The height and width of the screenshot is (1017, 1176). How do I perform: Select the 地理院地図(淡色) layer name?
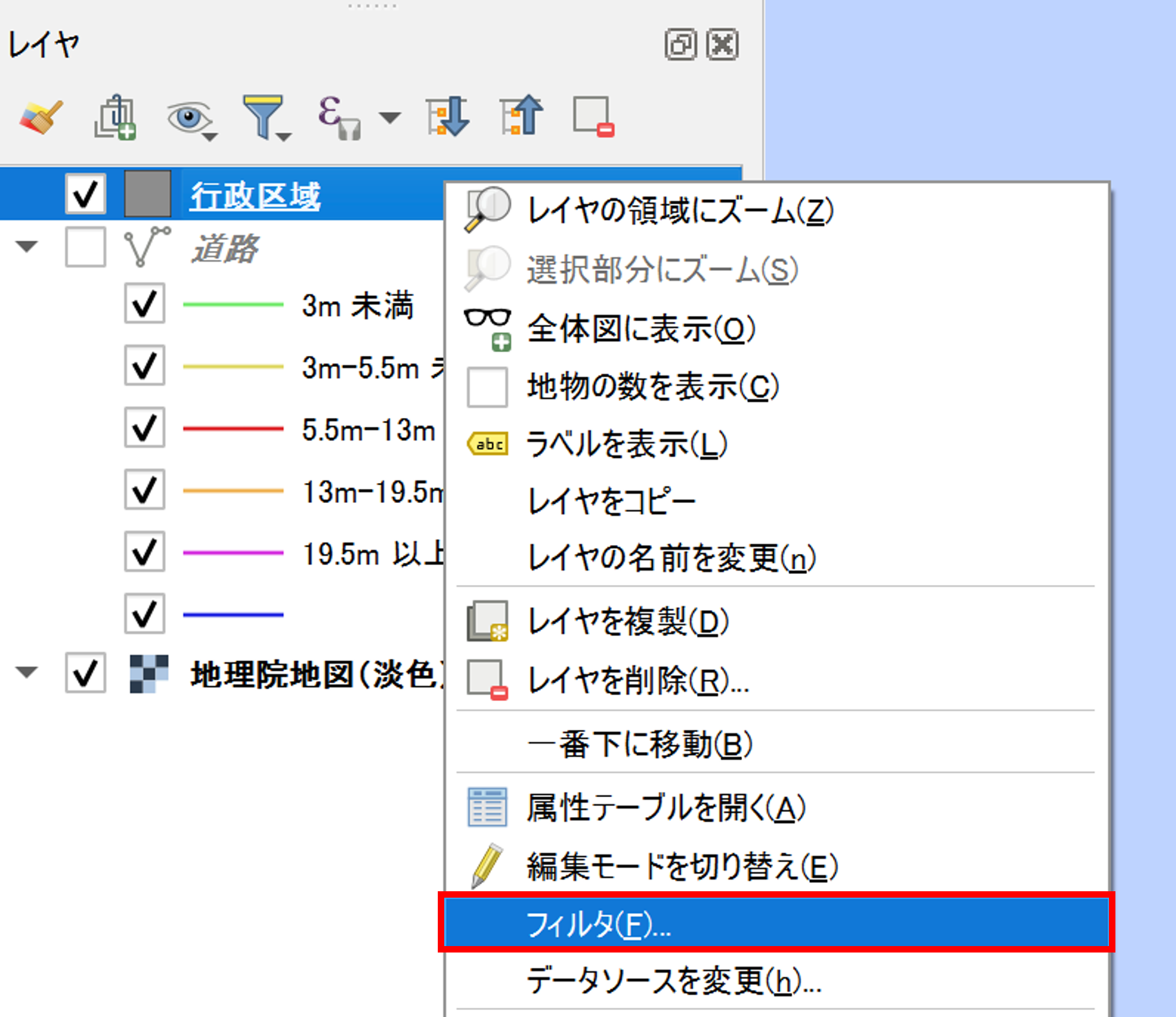click(x=316, y=675)
